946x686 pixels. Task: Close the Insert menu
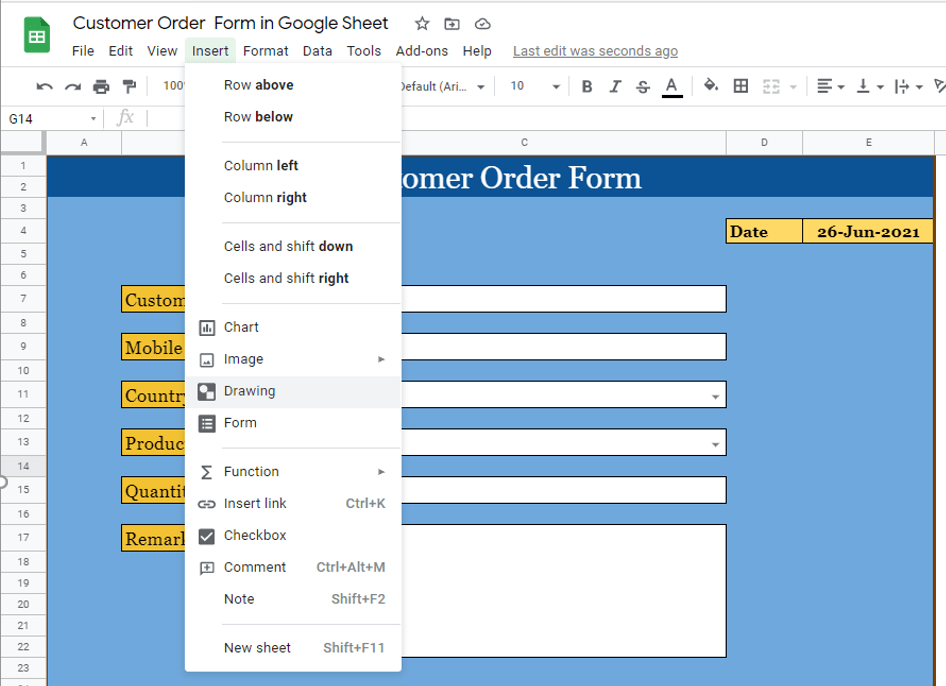click(210, 51)
